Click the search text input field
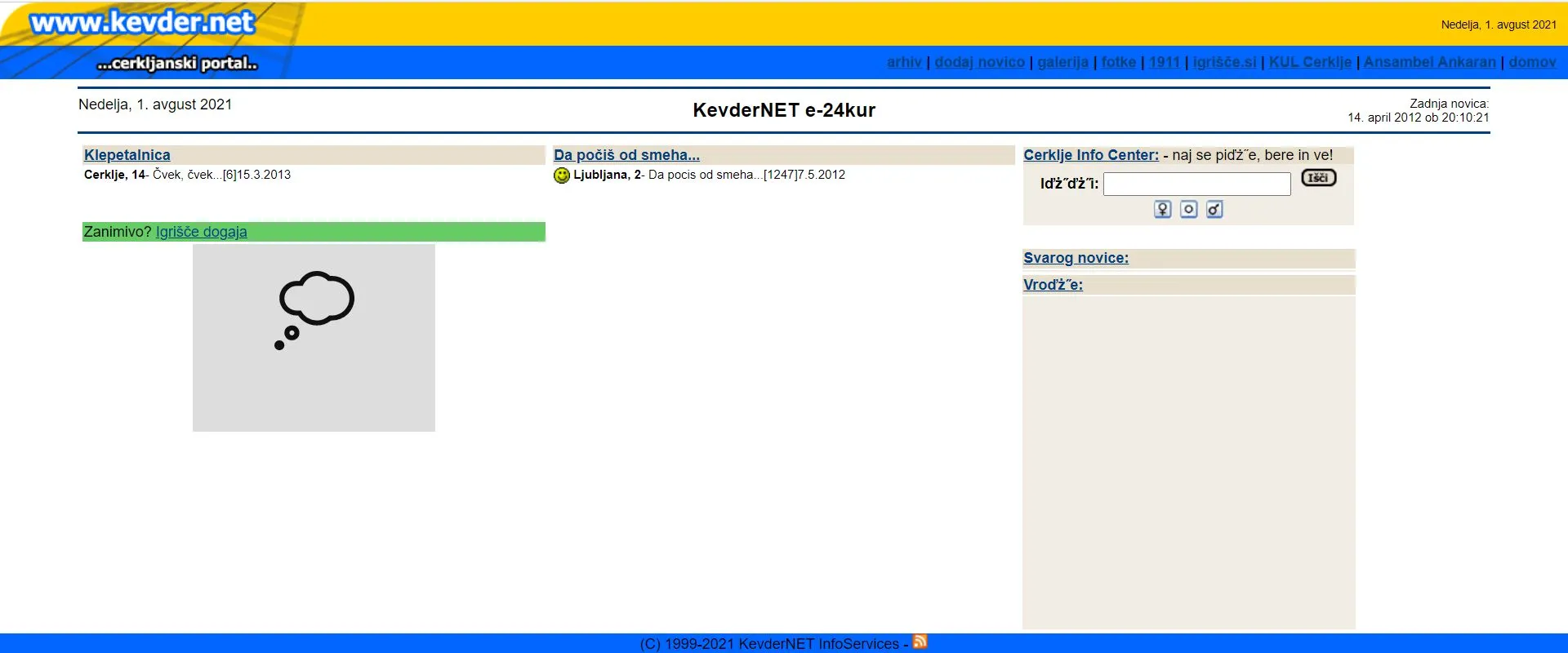This screenshot has height=653, width=1568. point(1196,184)
